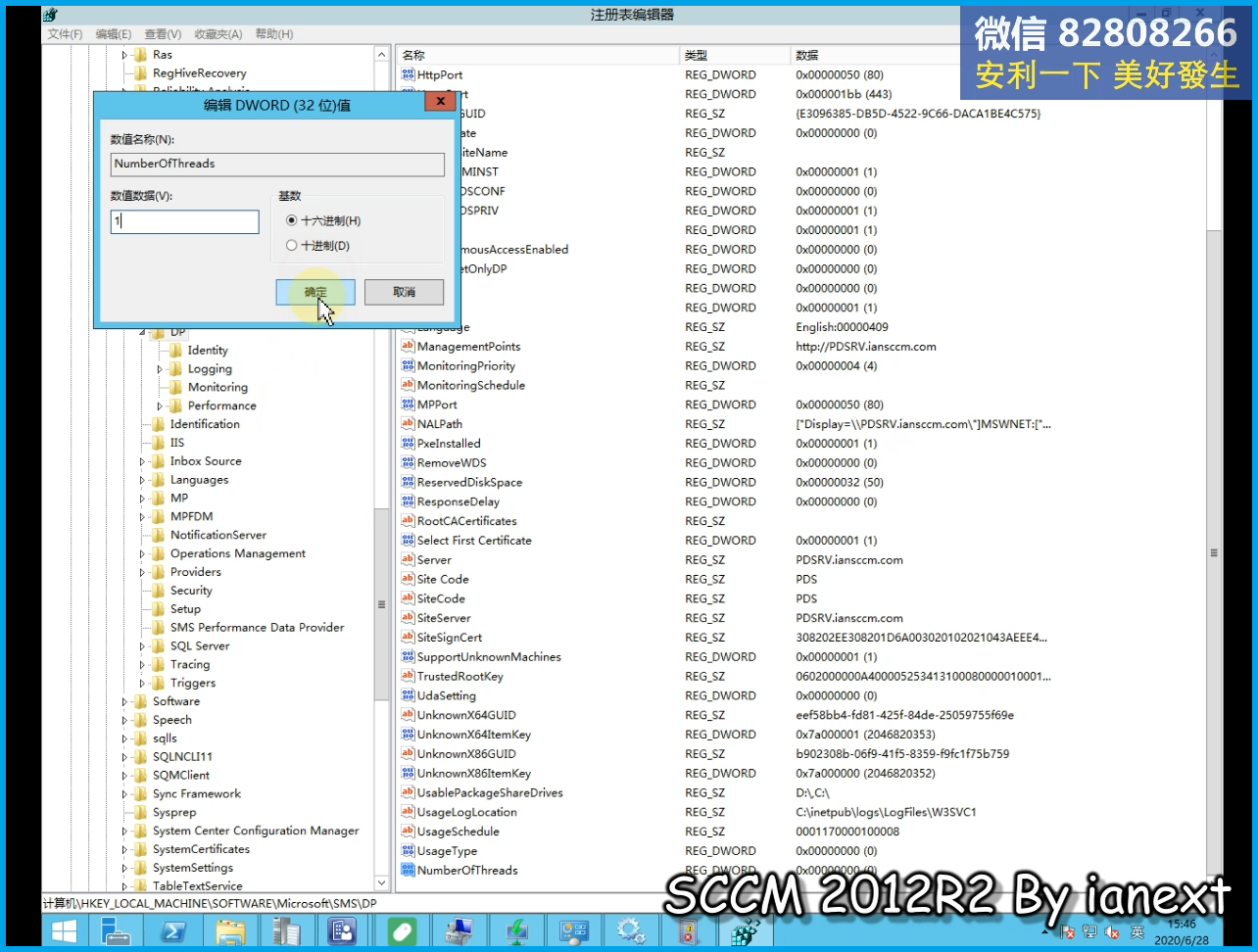The image size is (1258, 952).
Task: Focus the value data (数值数据) input field
Action: [x=185, y=221]
